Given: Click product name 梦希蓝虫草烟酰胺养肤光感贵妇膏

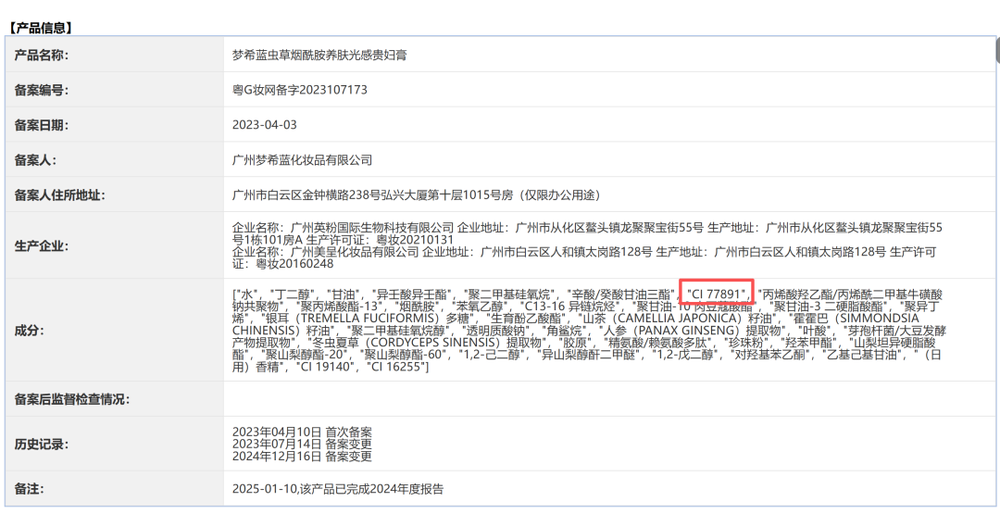Looking at the screenshot, I should coord(319,55).
